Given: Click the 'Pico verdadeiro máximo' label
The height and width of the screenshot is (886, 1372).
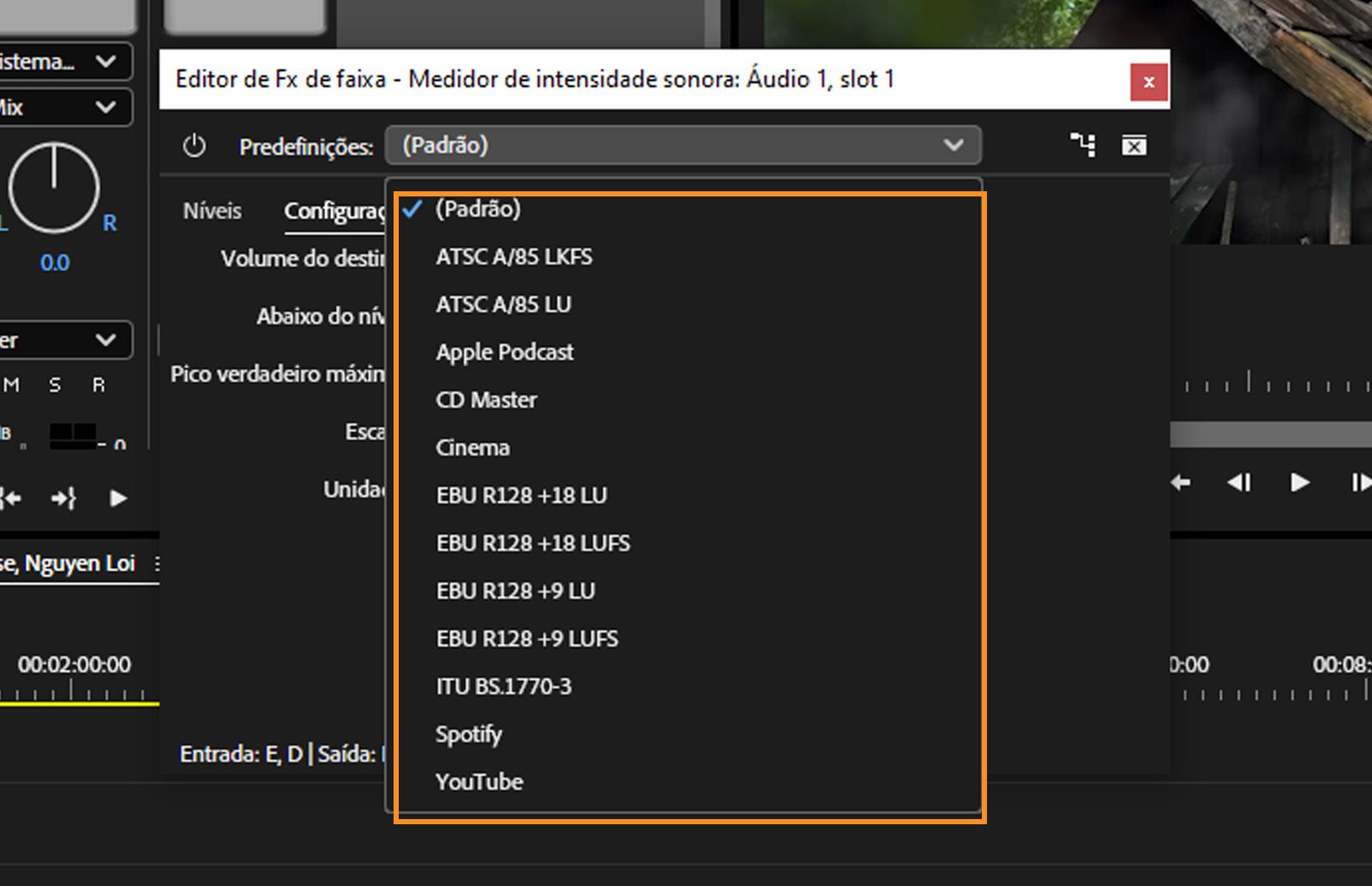Looking at the screenshot, I should pyautogui.click(x=278, y=374).
